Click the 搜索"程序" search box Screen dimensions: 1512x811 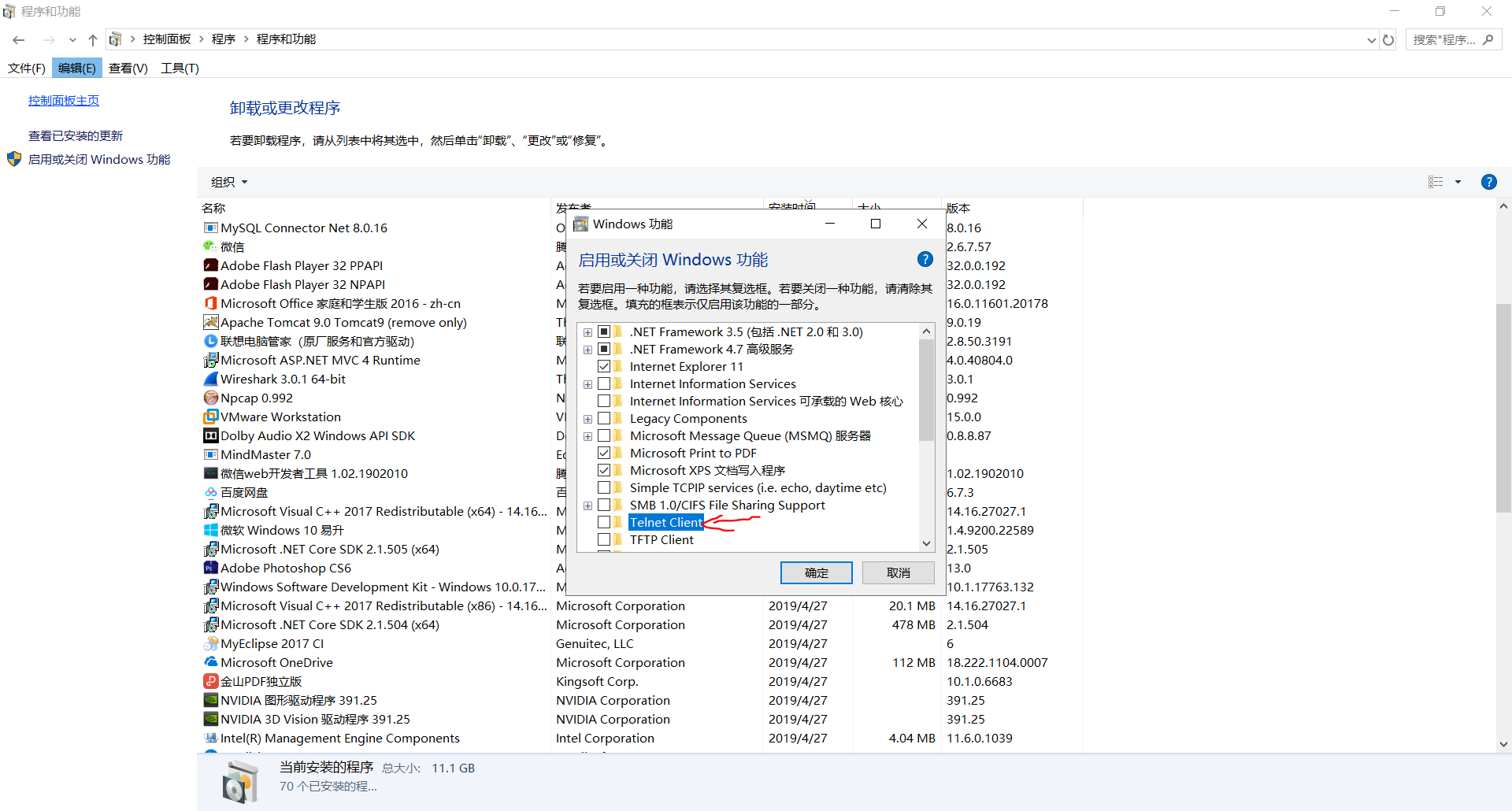point(1454,40)
